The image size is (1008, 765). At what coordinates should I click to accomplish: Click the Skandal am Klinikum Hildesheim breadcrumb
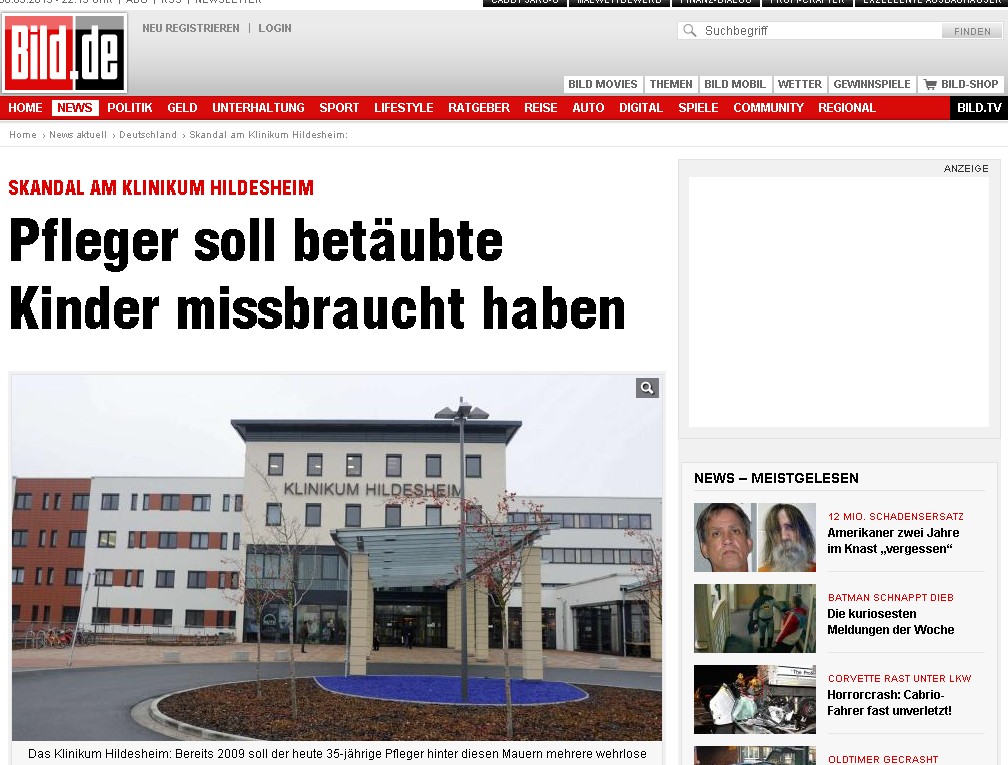pyautogui.click(x=268, y=135)
